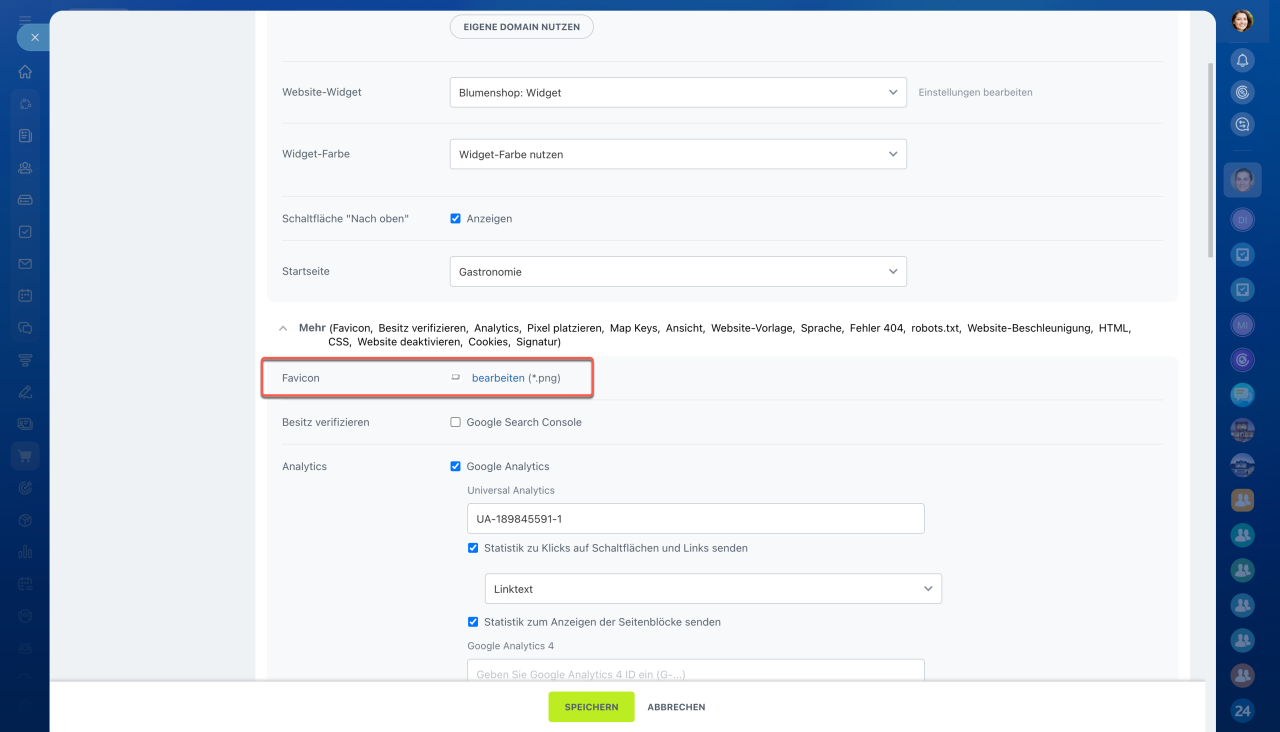The image size is (1280, 732).
Task: Open the calendar icon in left sidebar
Action: click(25, 296)
